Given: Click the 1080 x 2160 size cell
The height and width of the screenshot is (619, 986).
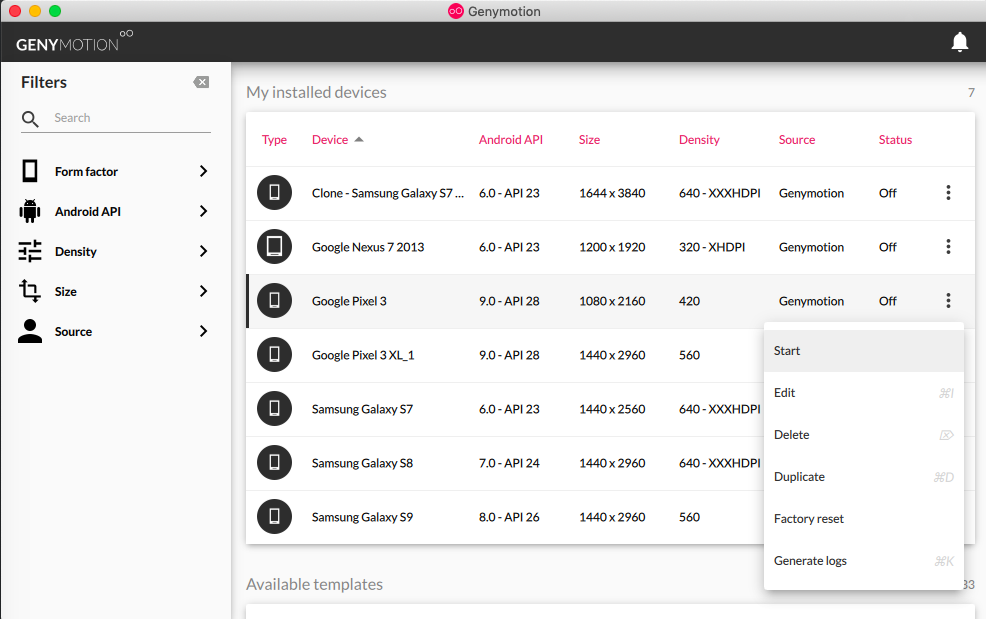Looking at the screenshot, I should click(x=612, y=301).
